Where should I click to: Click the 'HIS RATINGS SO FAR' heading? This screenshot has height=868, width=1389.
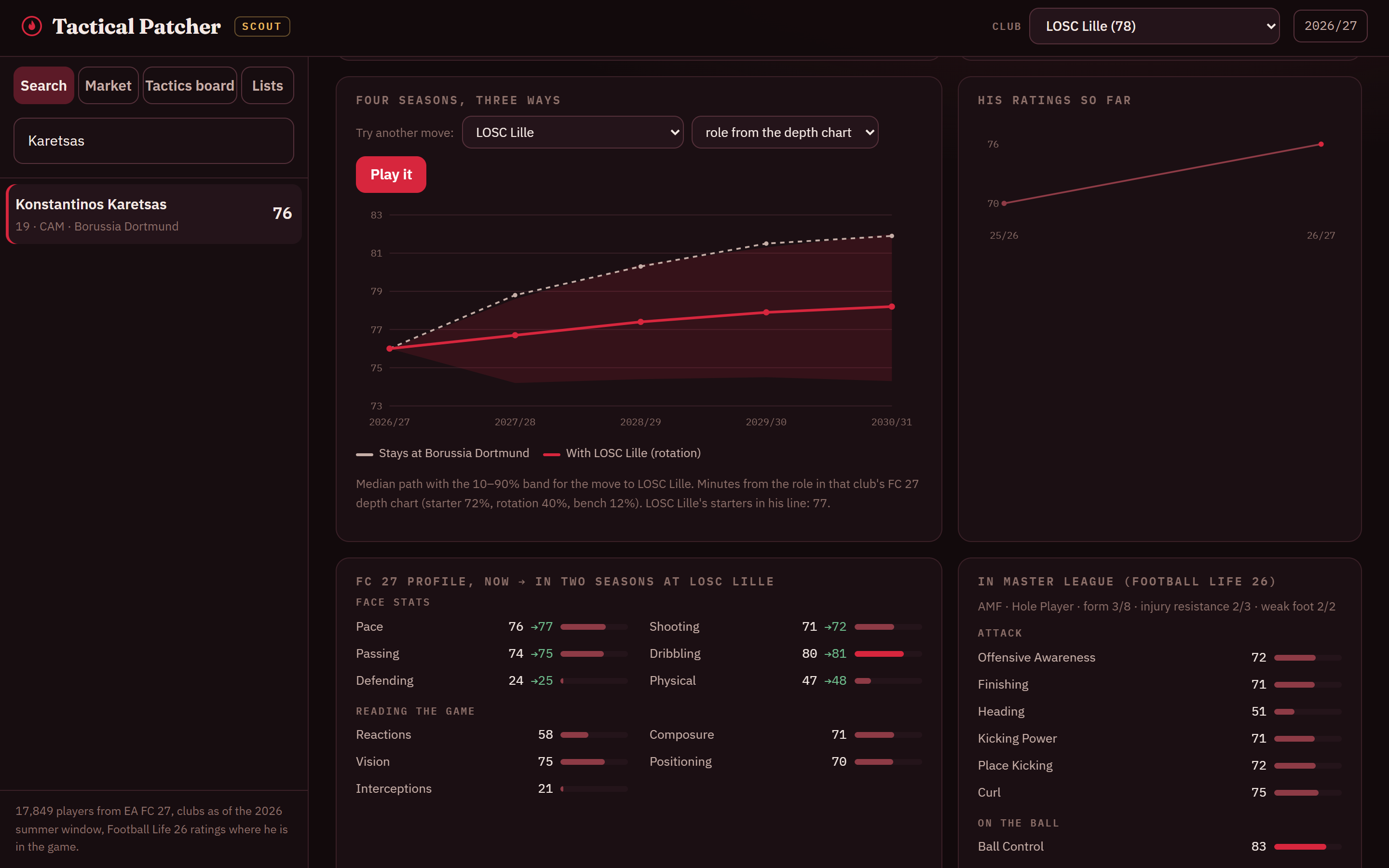[1054, 100]
